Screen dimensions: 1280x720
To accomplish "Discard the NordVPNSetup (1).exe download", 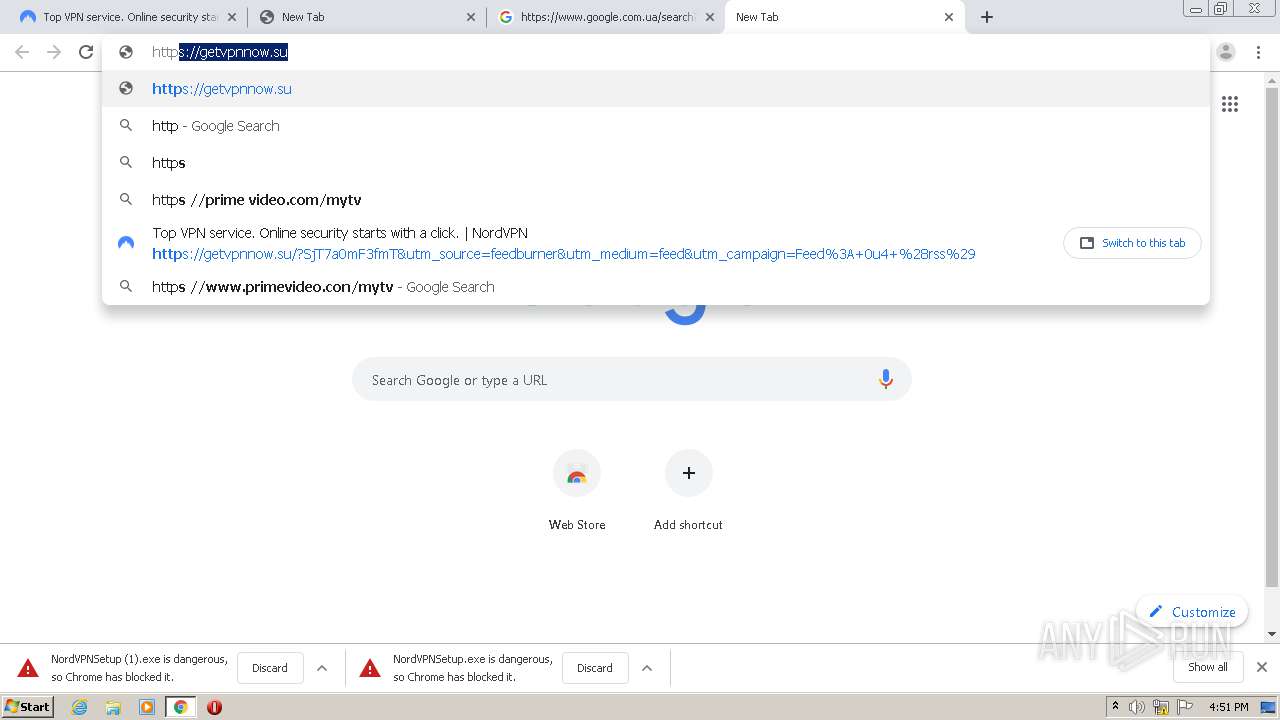I will point(270,668).
